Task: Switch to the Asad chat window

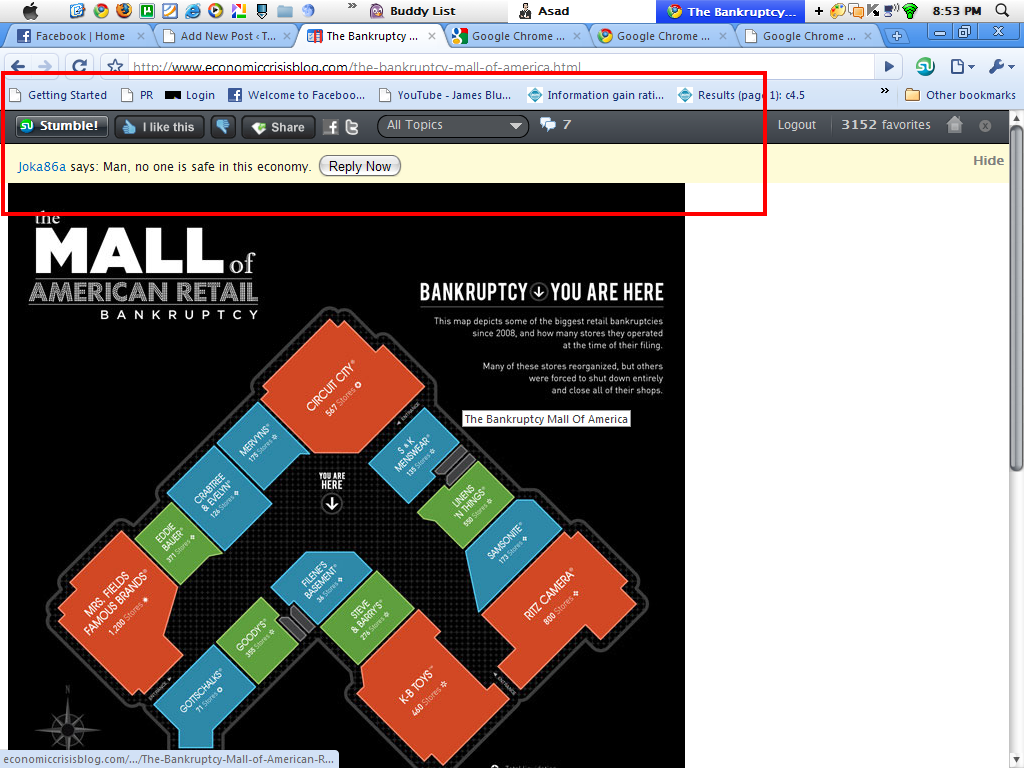Action: (x=545, y=11)
